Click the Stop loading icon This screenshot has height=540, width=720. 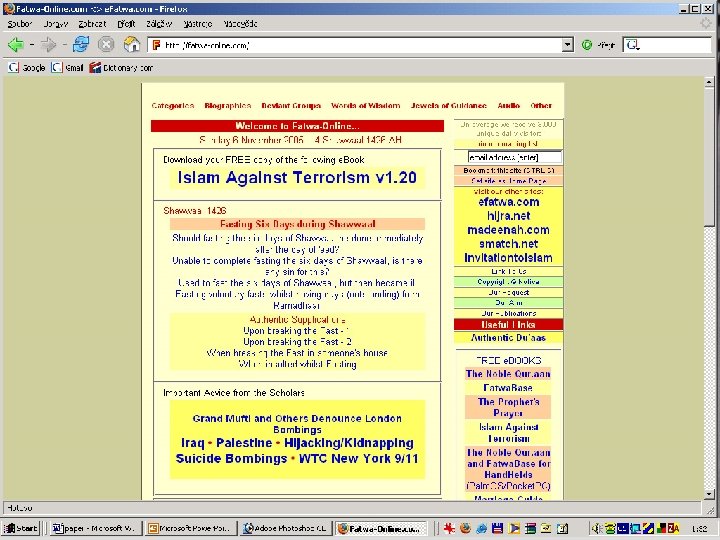tap(106, 45)
